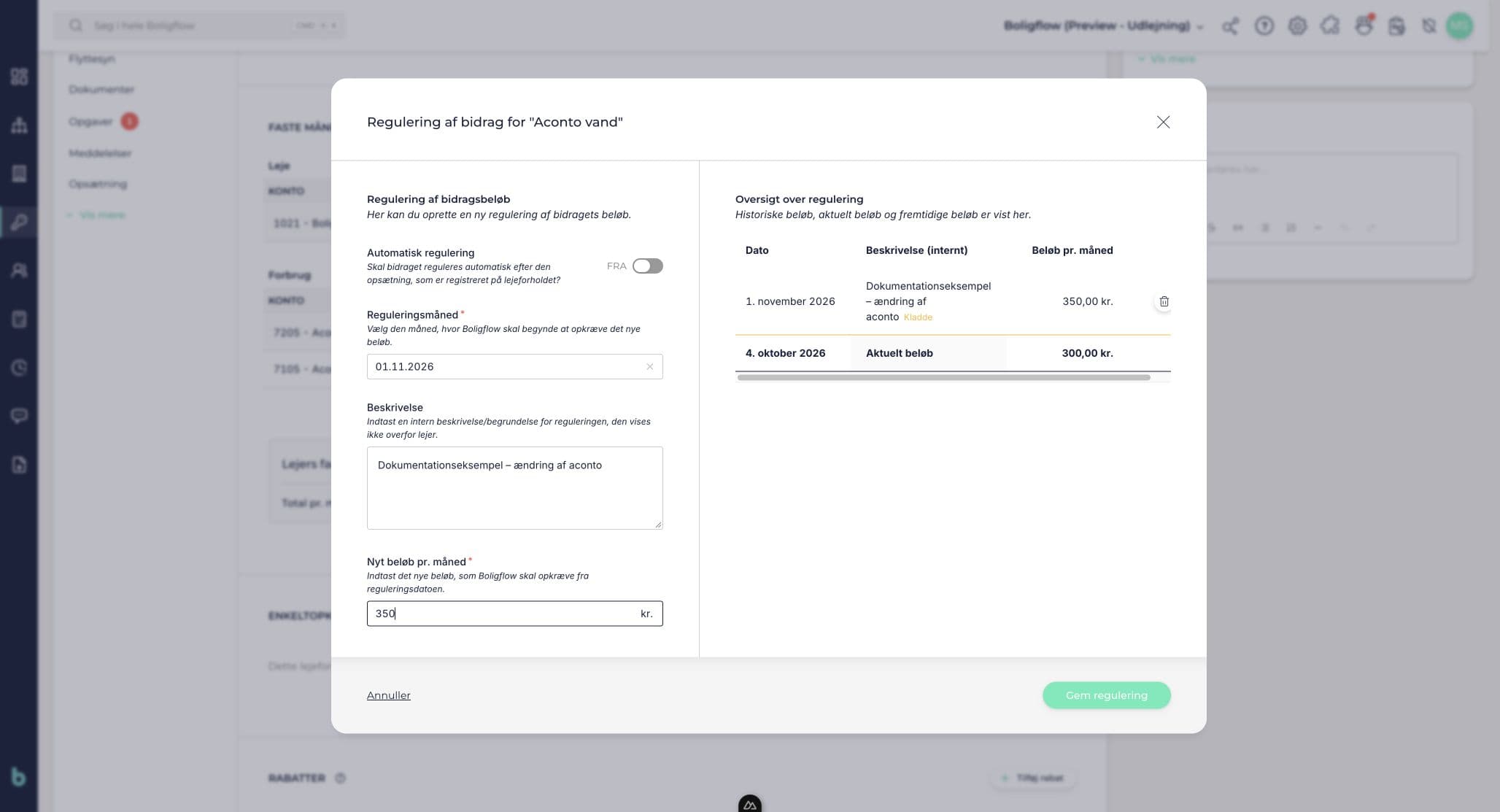
Task: Open Opgaver in the side menu
Action: pyautogui.click(x=90, y=121)
